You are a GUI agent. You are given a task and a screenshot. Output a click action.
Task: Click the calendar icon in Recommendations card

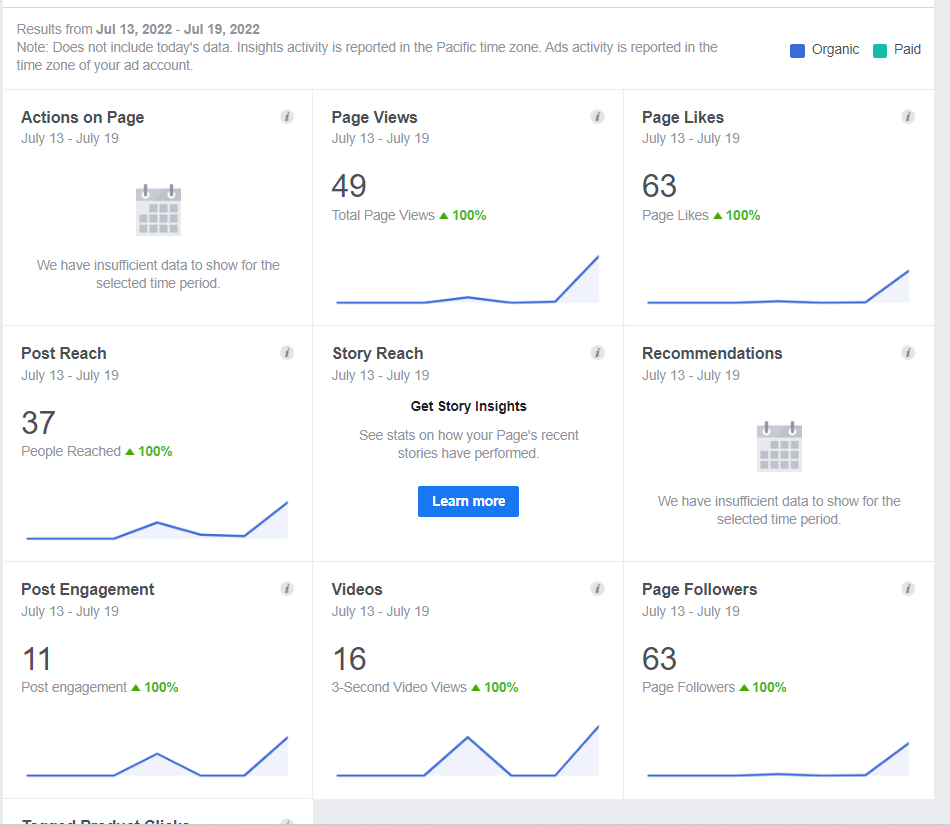tap(779, 446)
